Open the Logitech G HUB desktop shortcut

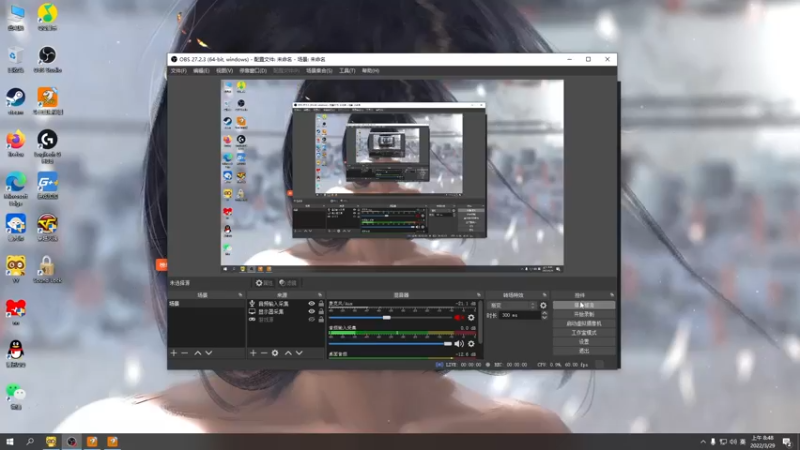pos(47,146)
